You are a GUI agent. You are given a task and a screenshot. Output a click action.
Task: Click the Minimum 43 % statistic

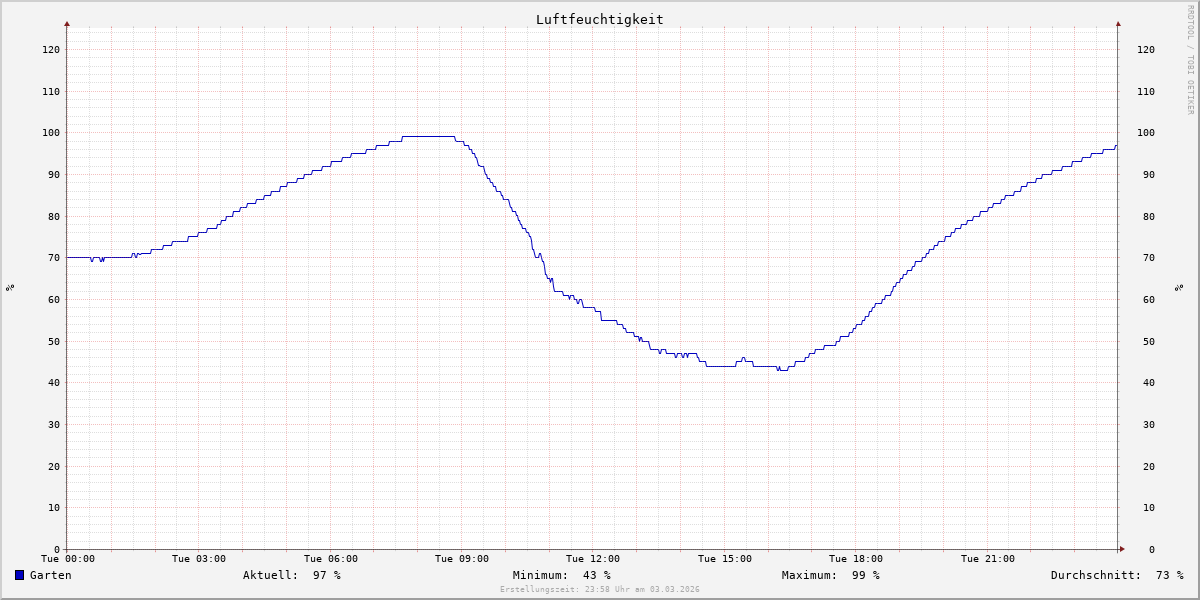pos(561,575)
